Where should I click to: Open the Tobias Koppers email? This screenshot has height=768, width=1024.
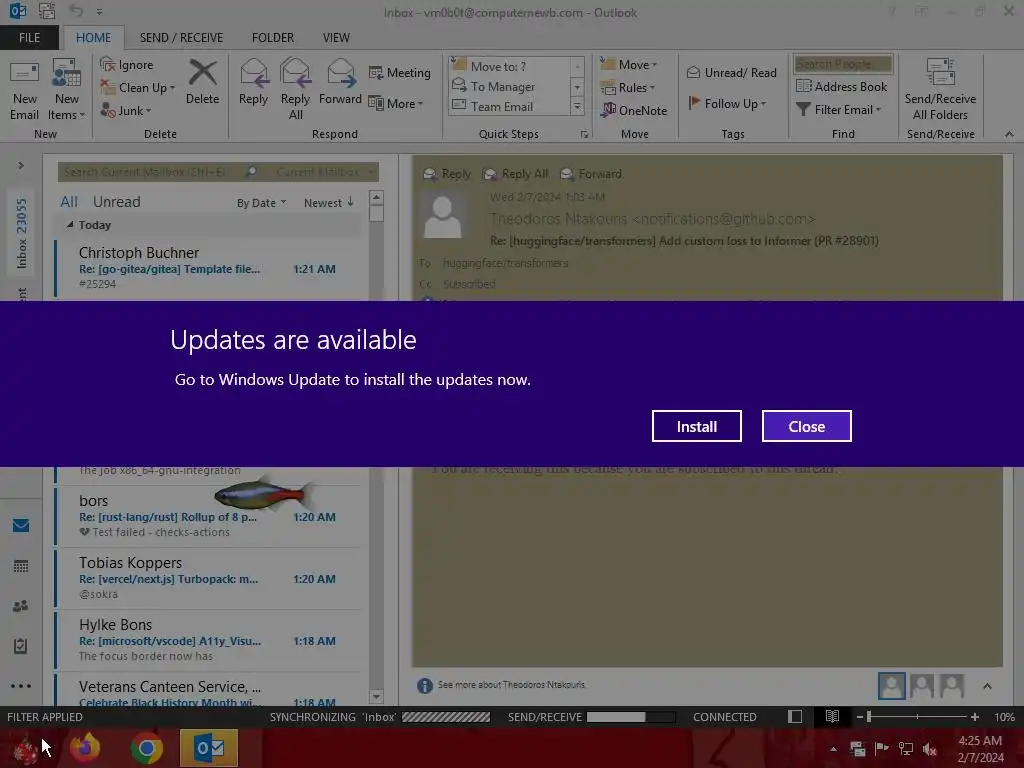208,578
